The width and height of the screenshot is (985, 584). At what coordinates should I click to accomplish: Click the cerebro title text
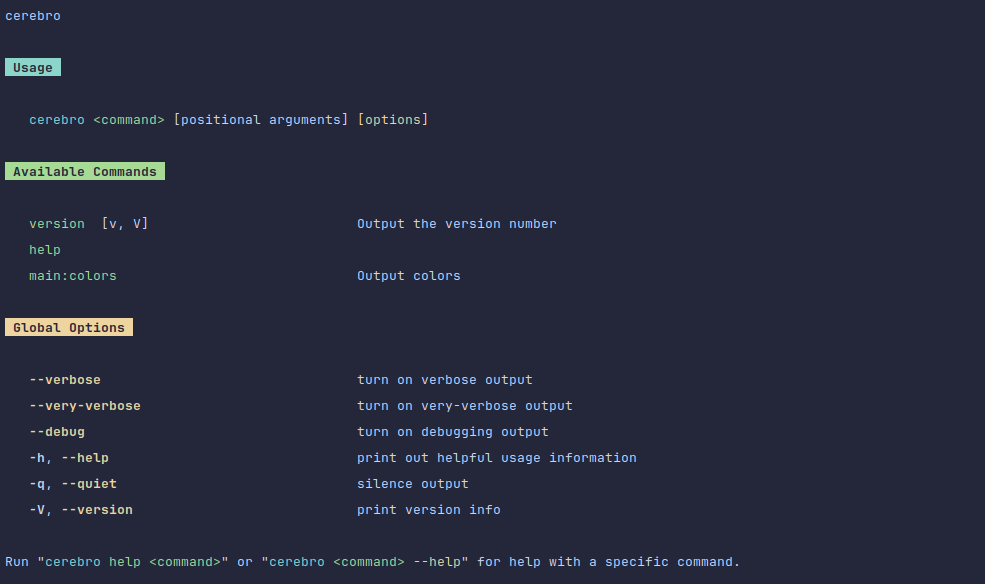33,16
